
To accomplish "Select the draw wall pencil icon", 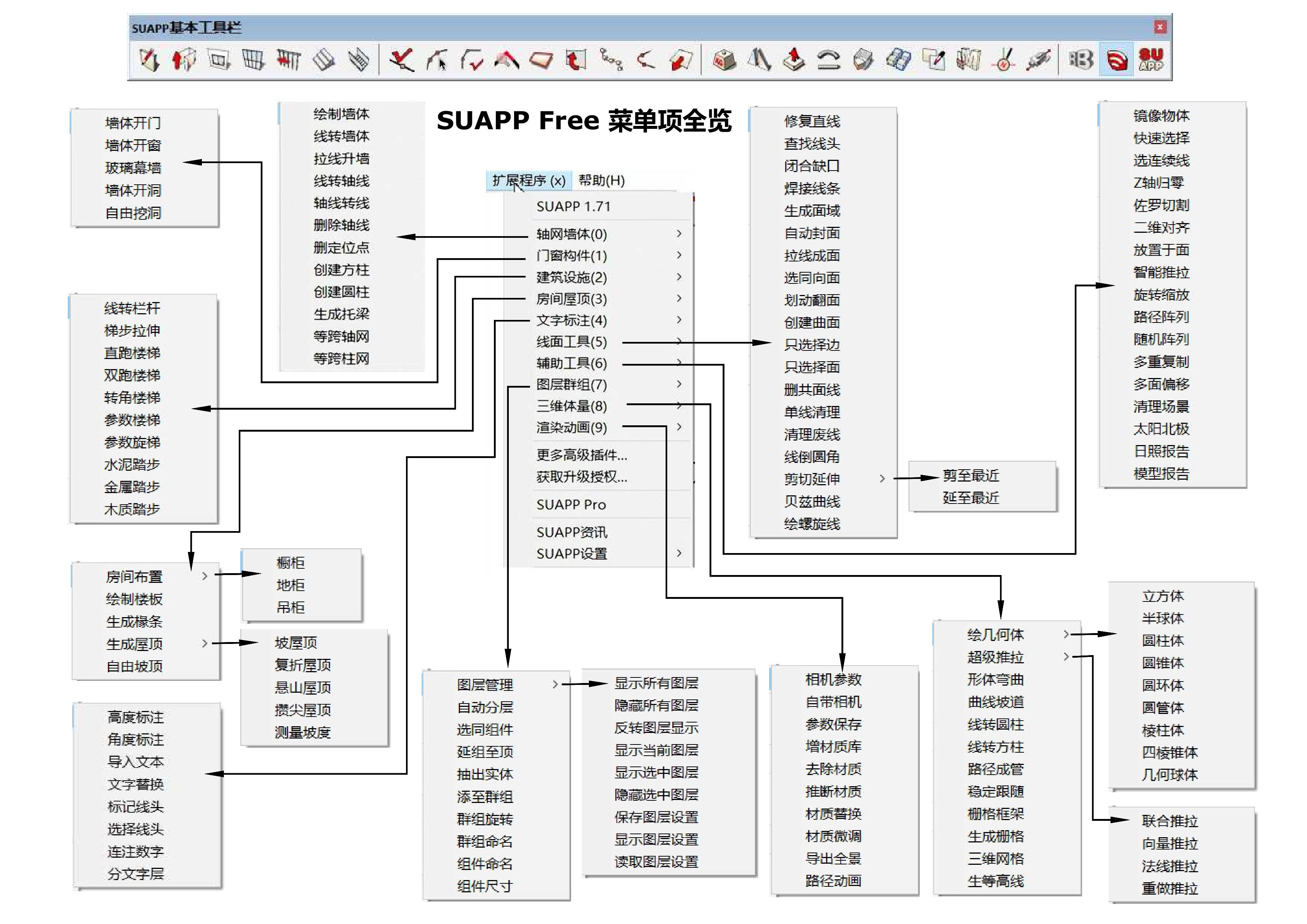I will (149, 59).
